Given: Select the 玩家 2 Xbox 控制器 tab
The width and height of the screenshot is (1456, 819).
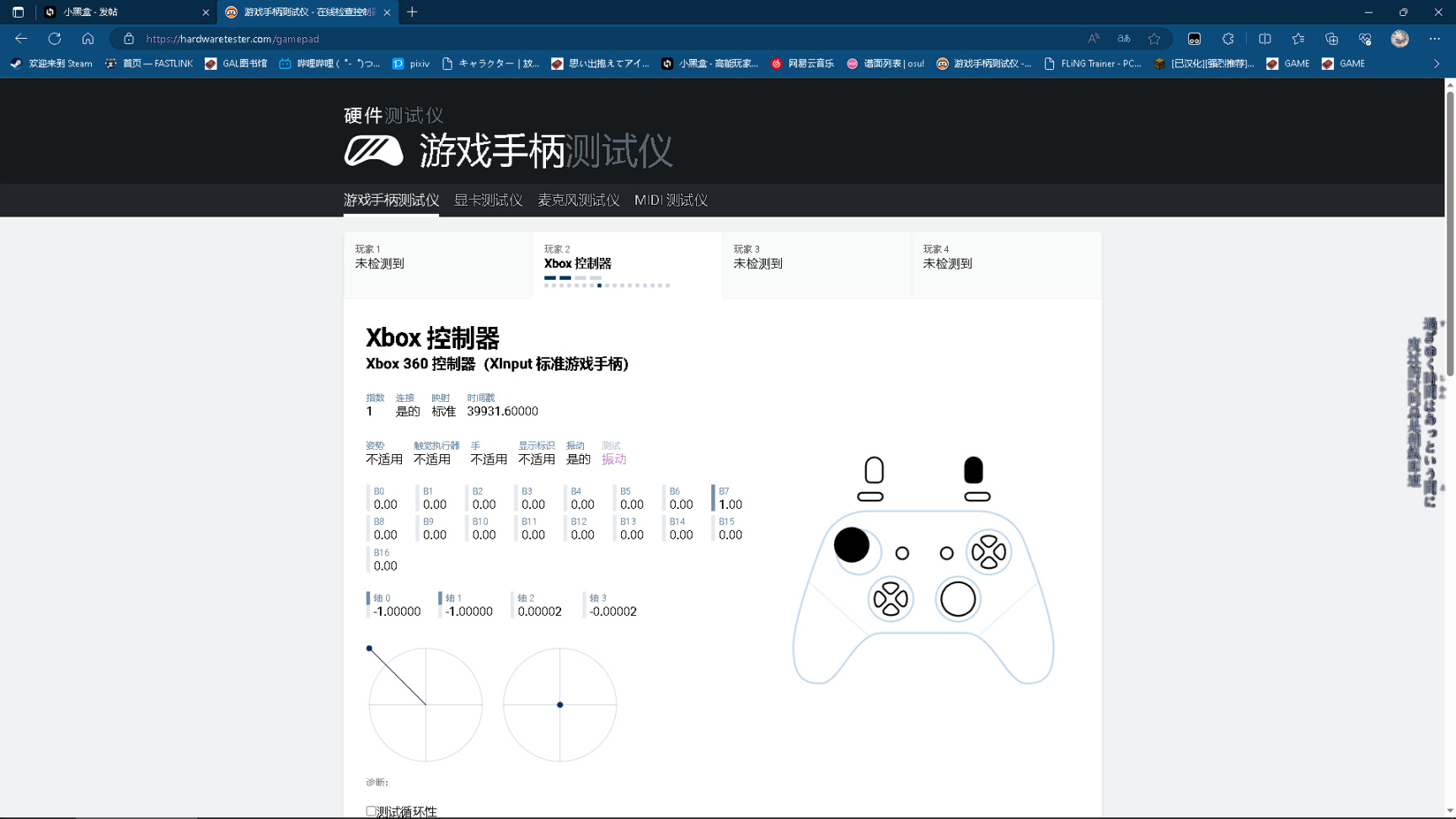Looking at the screenshot, I should (628, 265).
